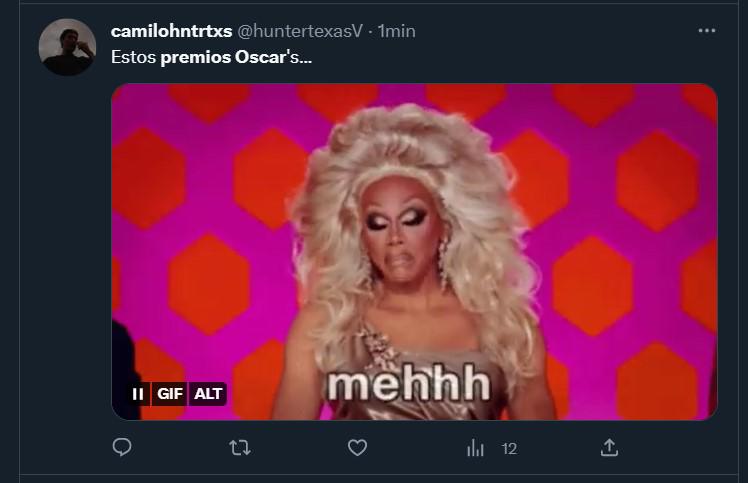The height and width of the screenshot is (483, 748).
Task: Open the @huntertexasV handle link
Action: click(300, 31)
